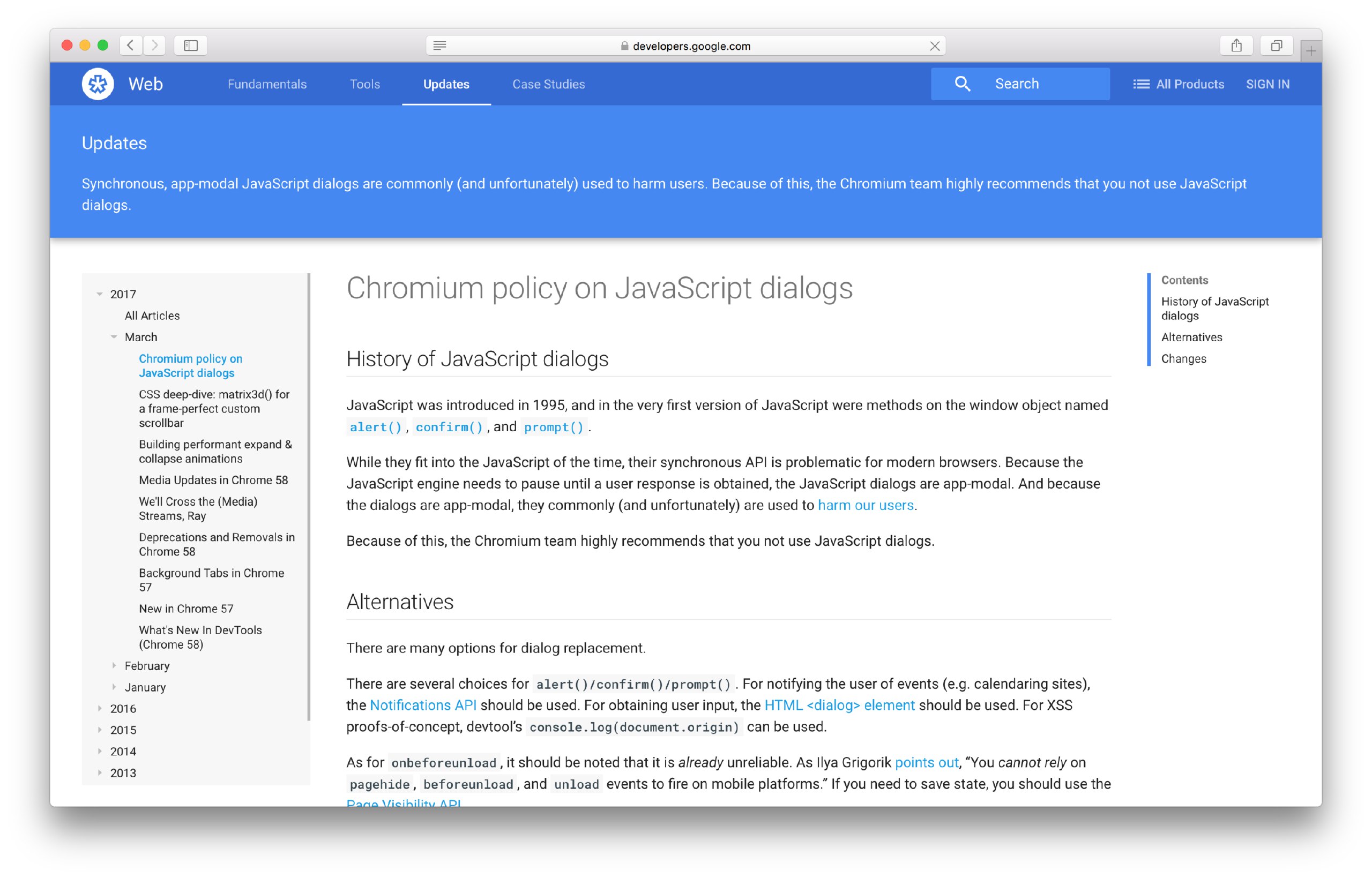Expand the 2013 archive
This screenshot has height=878, width=1372.
click(100, 772)
